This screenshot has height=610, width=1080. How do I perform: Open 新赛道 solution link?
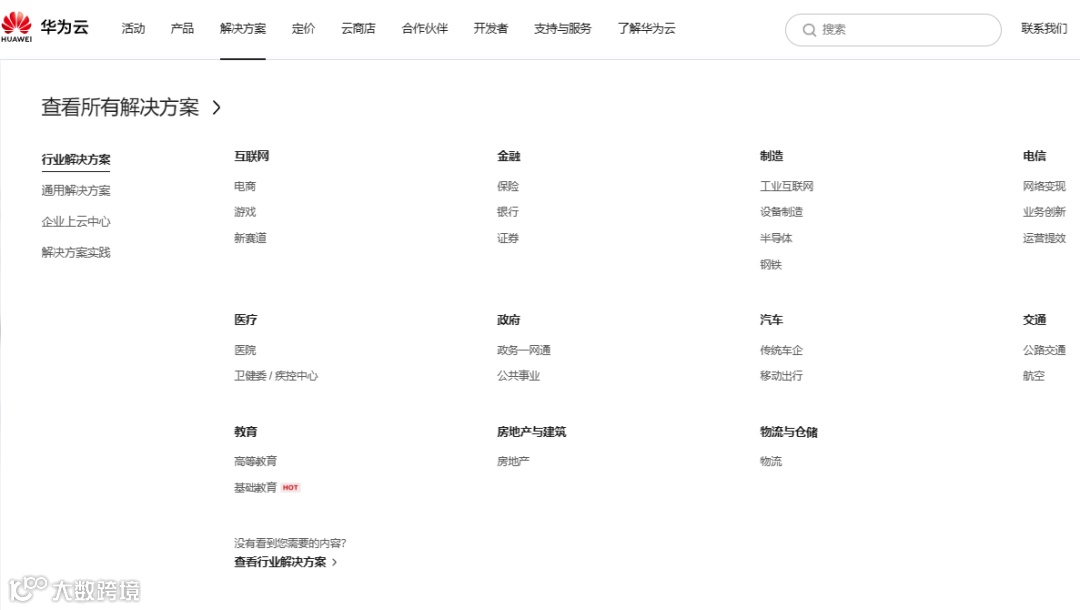click(250, 238)
